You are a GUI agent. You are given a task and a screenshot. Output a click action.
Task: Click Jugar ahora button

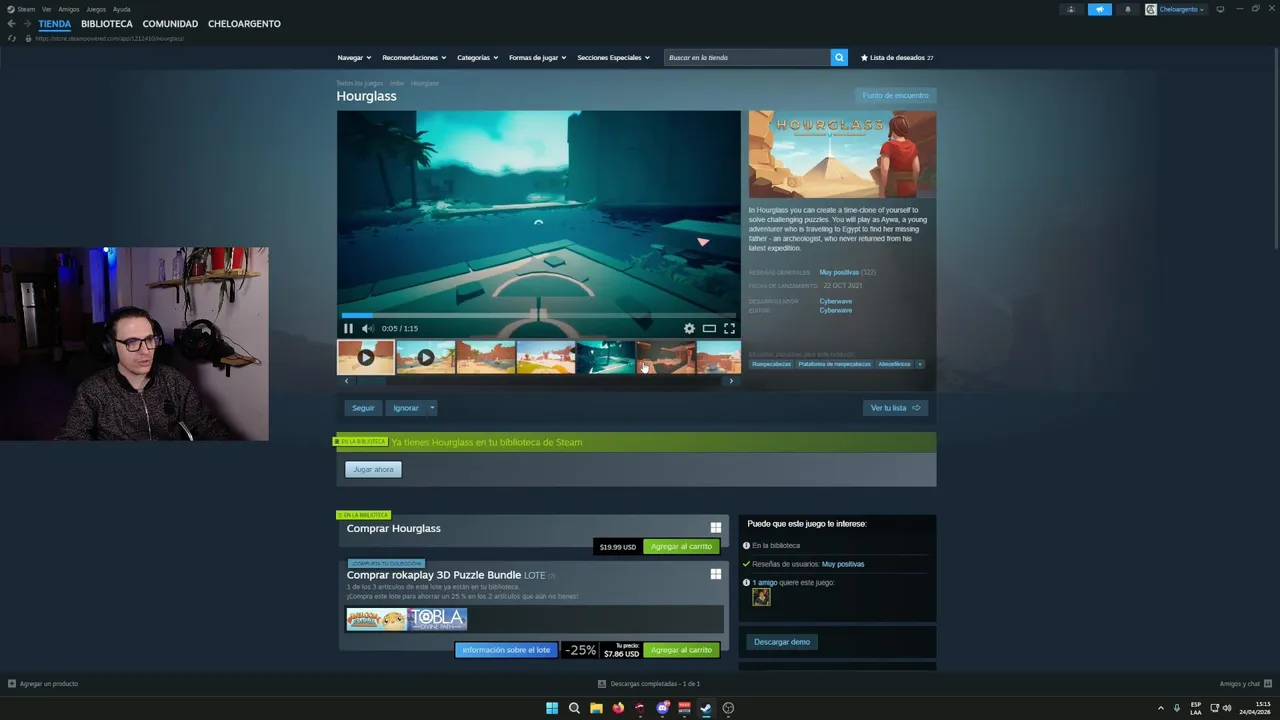373,469
